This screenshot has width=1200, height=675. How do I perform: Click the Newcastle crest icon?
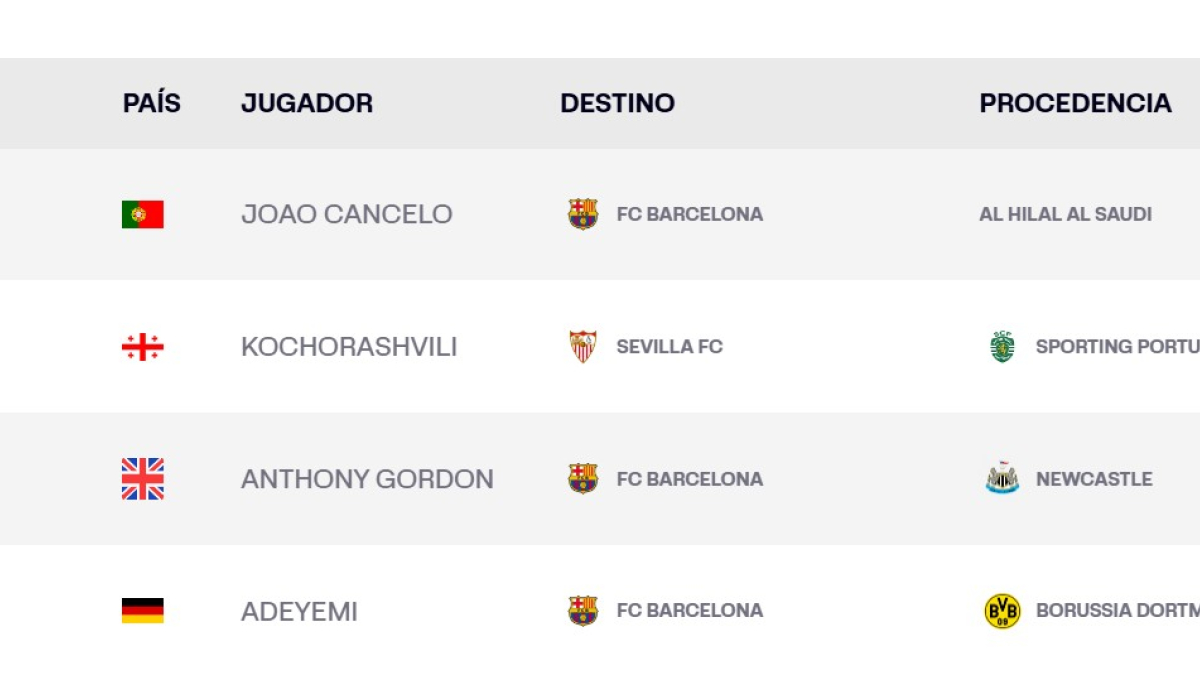(x=1002, y=479)
